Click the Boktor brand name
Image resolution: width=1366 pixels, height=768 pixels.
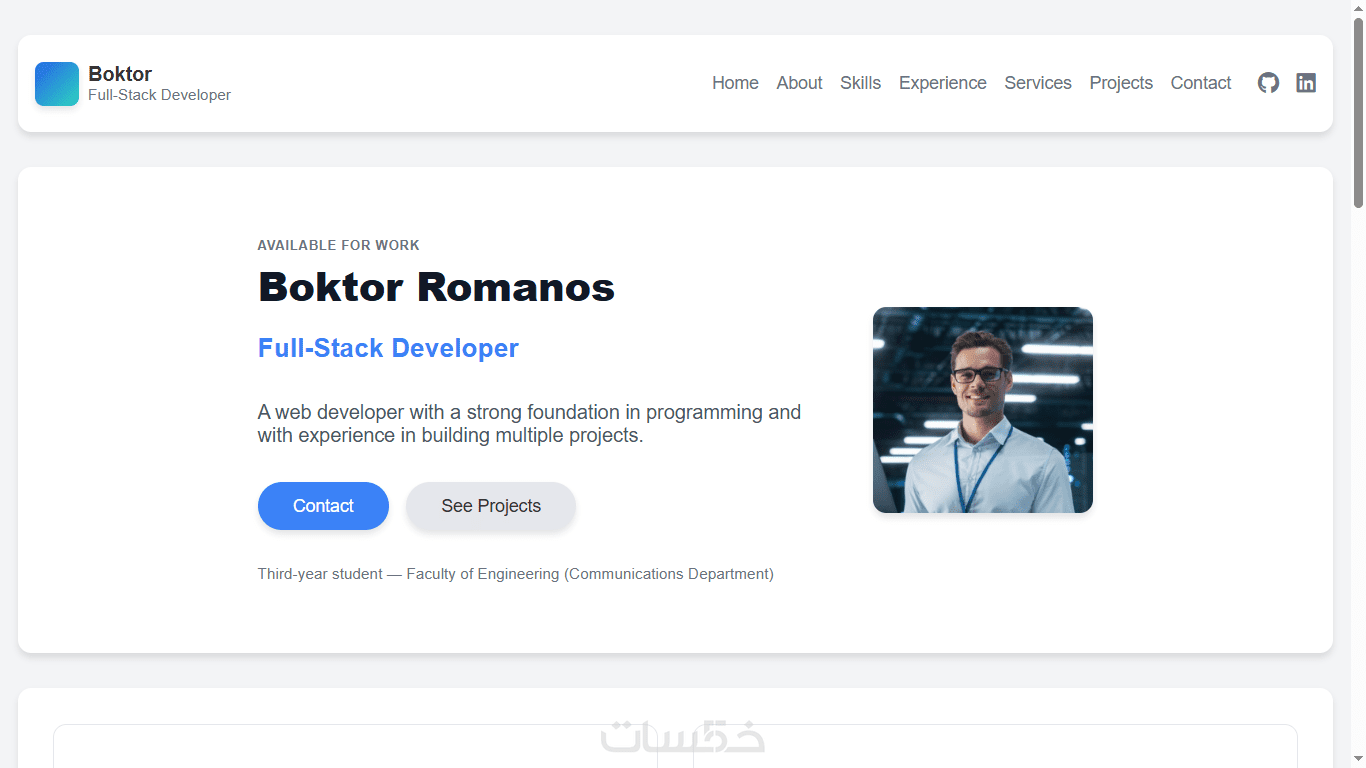tap(120, 74)
